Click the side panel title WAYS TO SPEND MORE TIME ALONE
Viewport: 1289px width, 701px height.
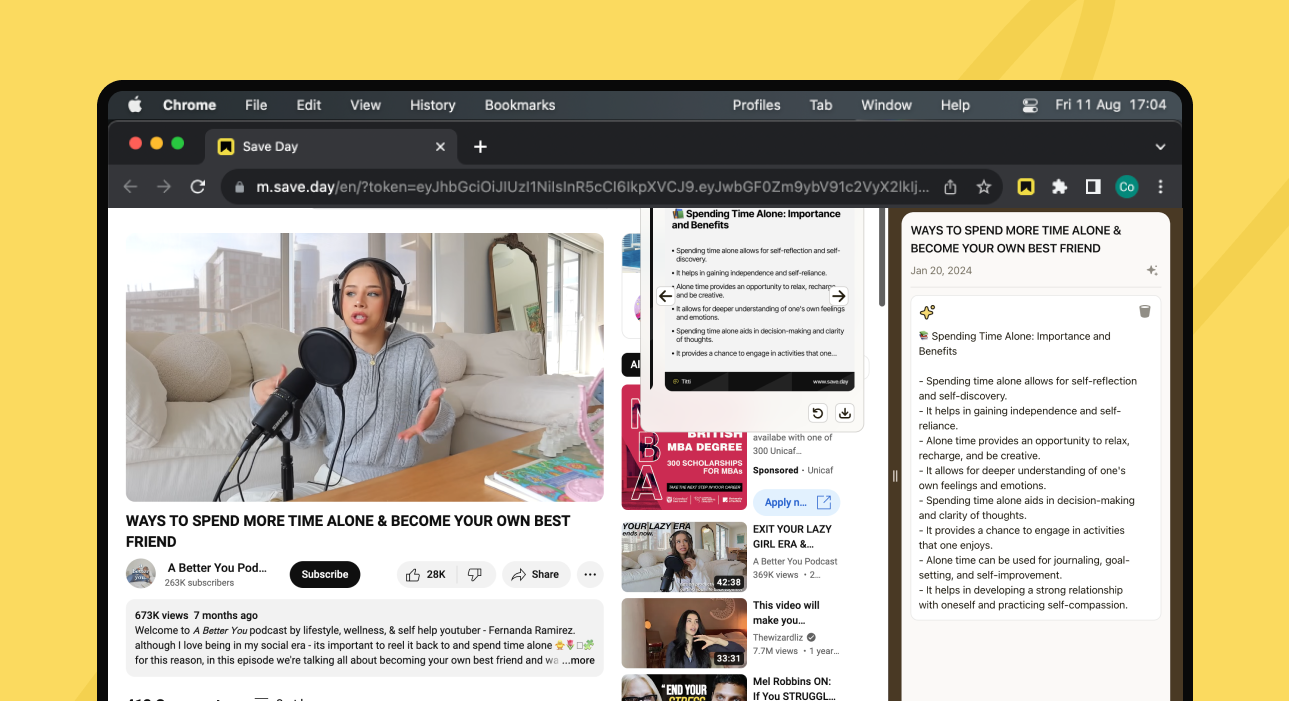[1016, 239]
